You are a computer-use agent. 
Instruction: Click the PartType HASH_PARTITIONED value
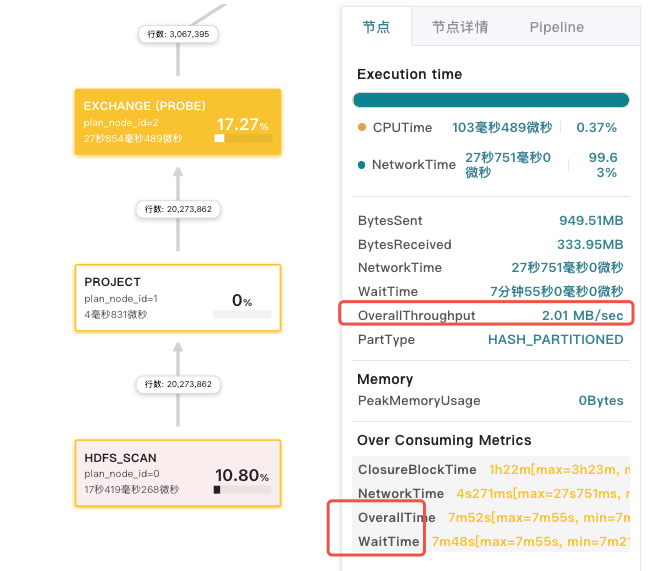555,340
